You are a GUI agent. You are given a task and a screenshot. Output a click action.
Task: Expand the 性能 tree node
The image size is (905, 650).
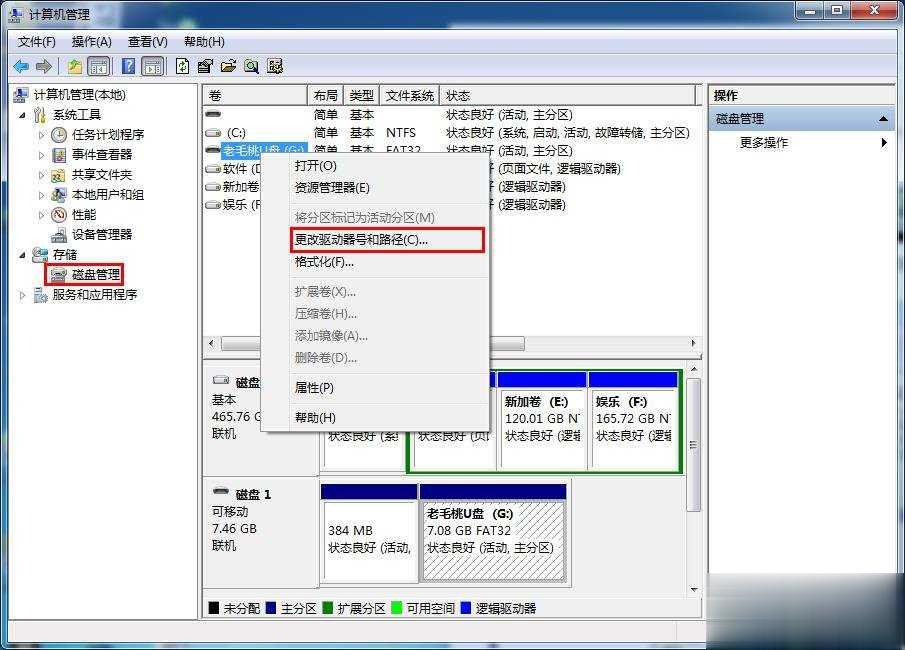click(x=41, y=215)
